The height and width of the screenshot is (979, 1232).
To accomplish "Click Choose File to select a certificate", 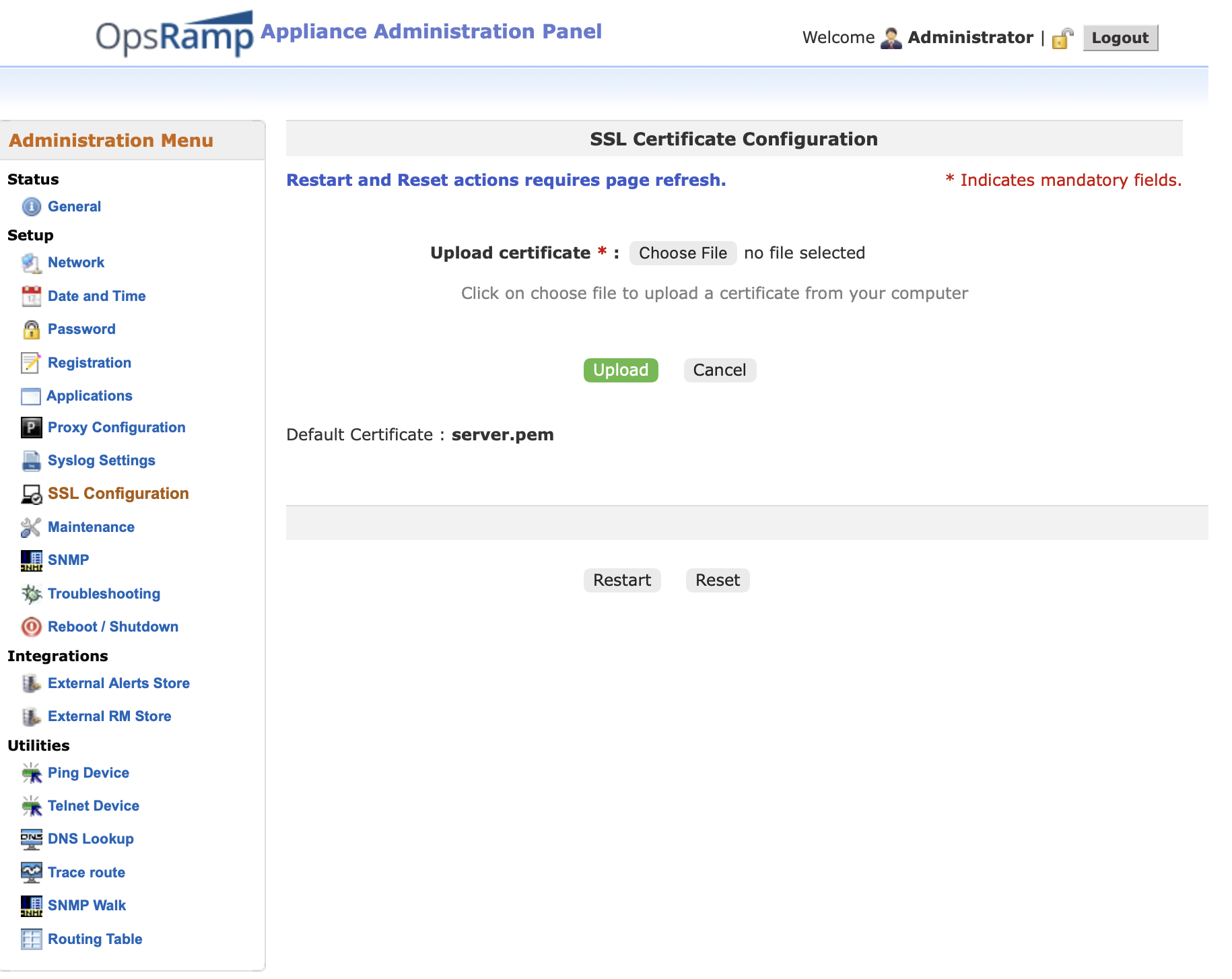I will tap(682, 253).
